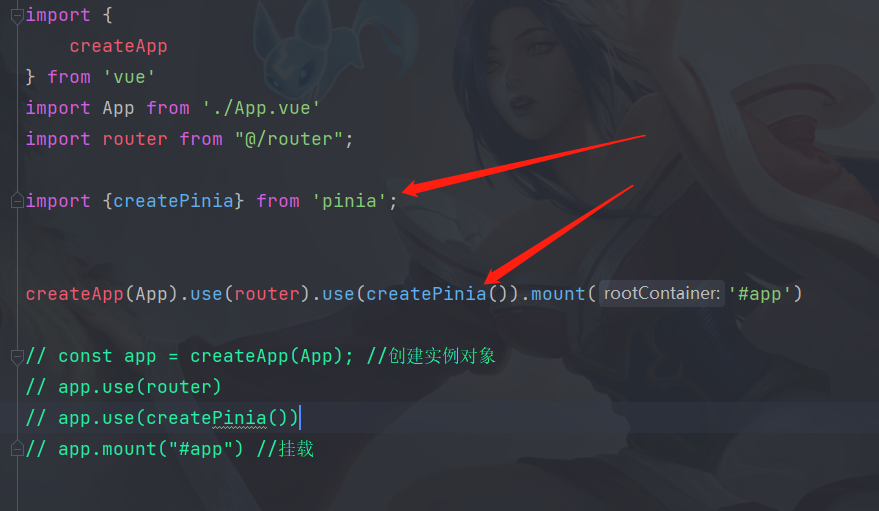The width and height of the screenshot is (879, 511).
Task: Click createApp inside the import braces
Action: tap(118, 46)
